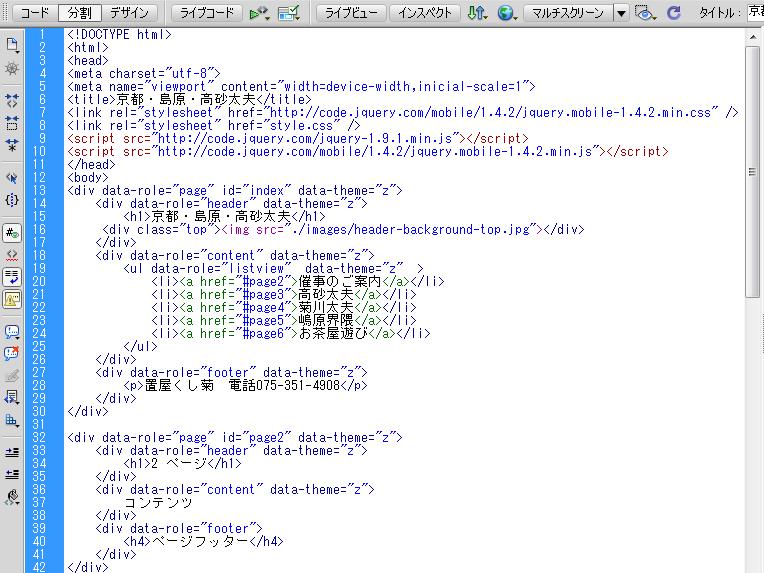The height and width of the screenshot is (573, 764).
Task: Click the greyed-out Wrap Tag pencil icon
Action: (x=12, y=376)
